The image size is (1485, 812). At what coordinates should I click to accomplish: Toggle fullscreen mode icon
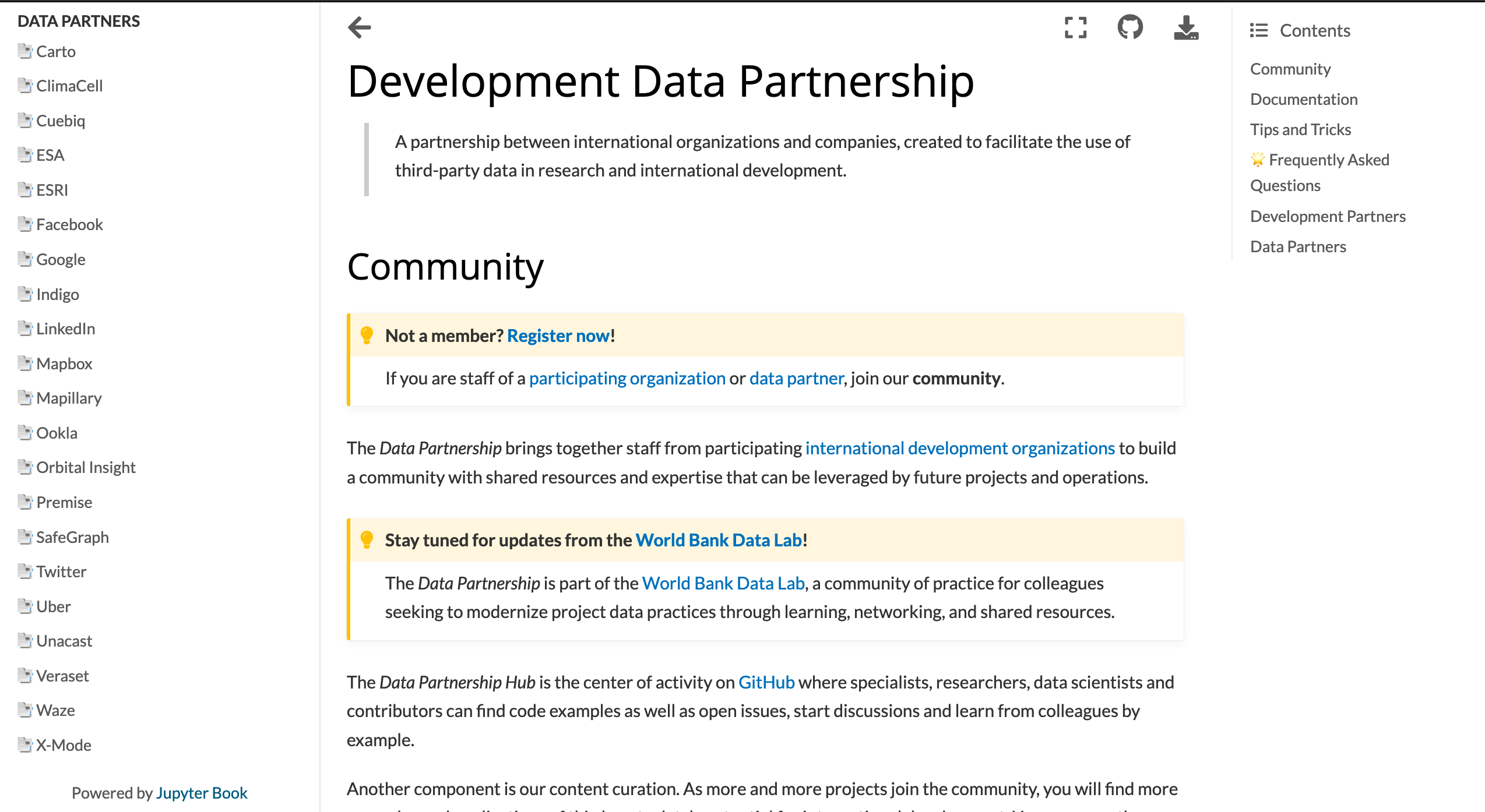(x=1075, y=27)
